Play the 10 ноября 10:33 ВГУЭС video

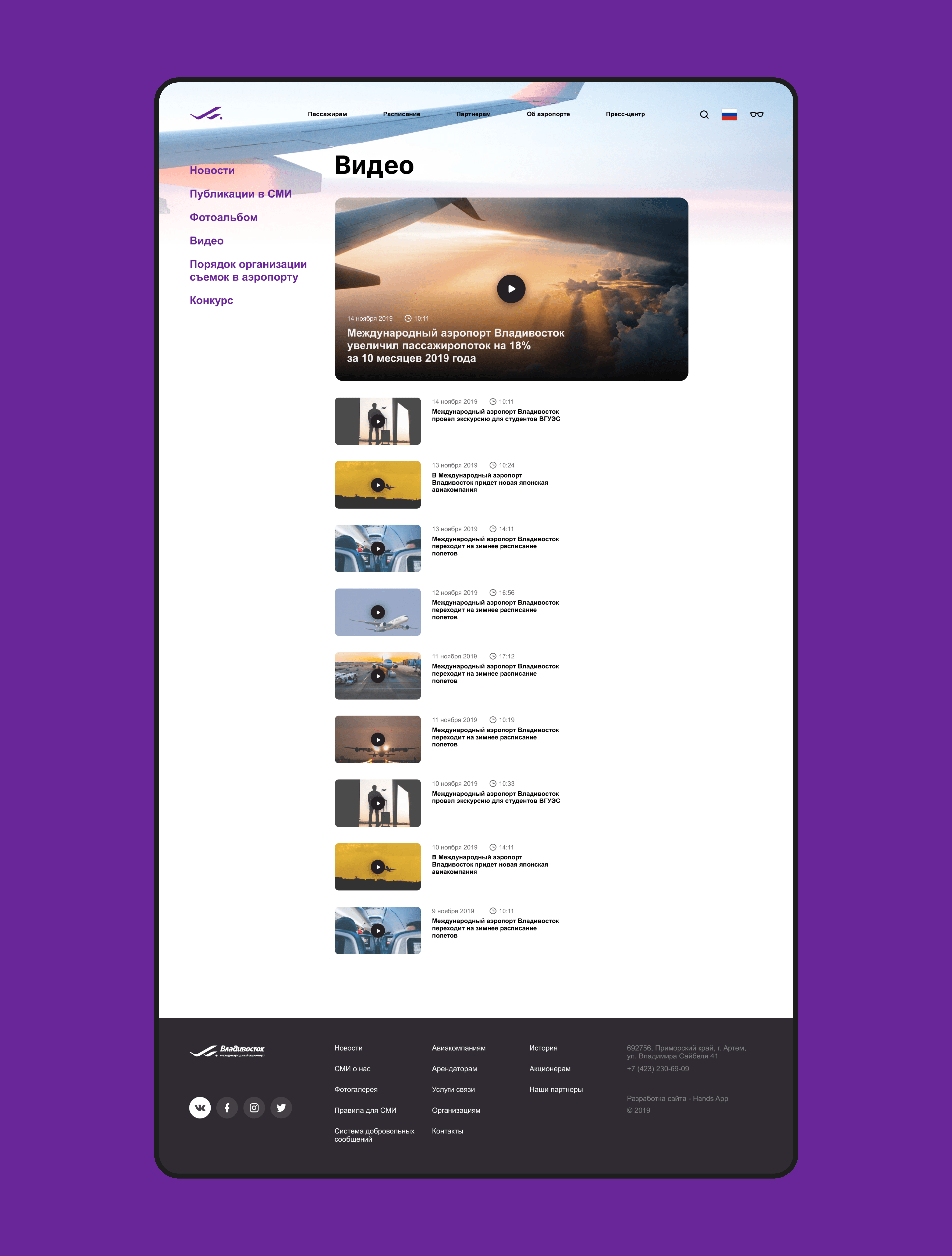pos(378,803)
